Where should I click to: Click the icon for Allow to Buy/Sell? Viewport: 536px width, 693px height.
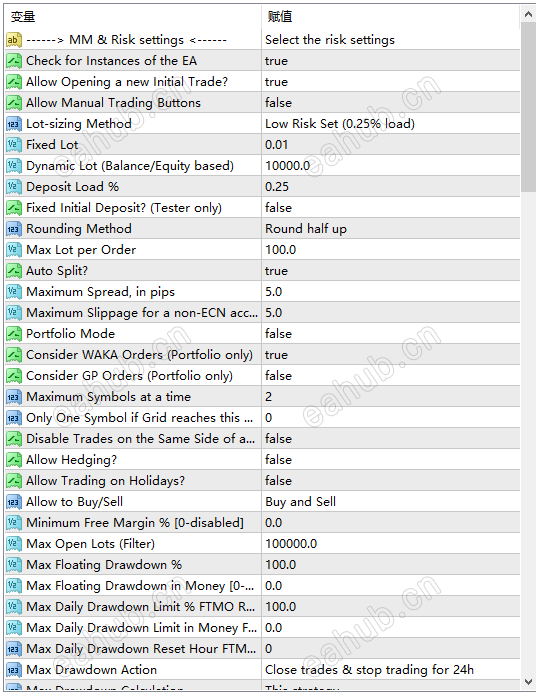pos(14,502)
